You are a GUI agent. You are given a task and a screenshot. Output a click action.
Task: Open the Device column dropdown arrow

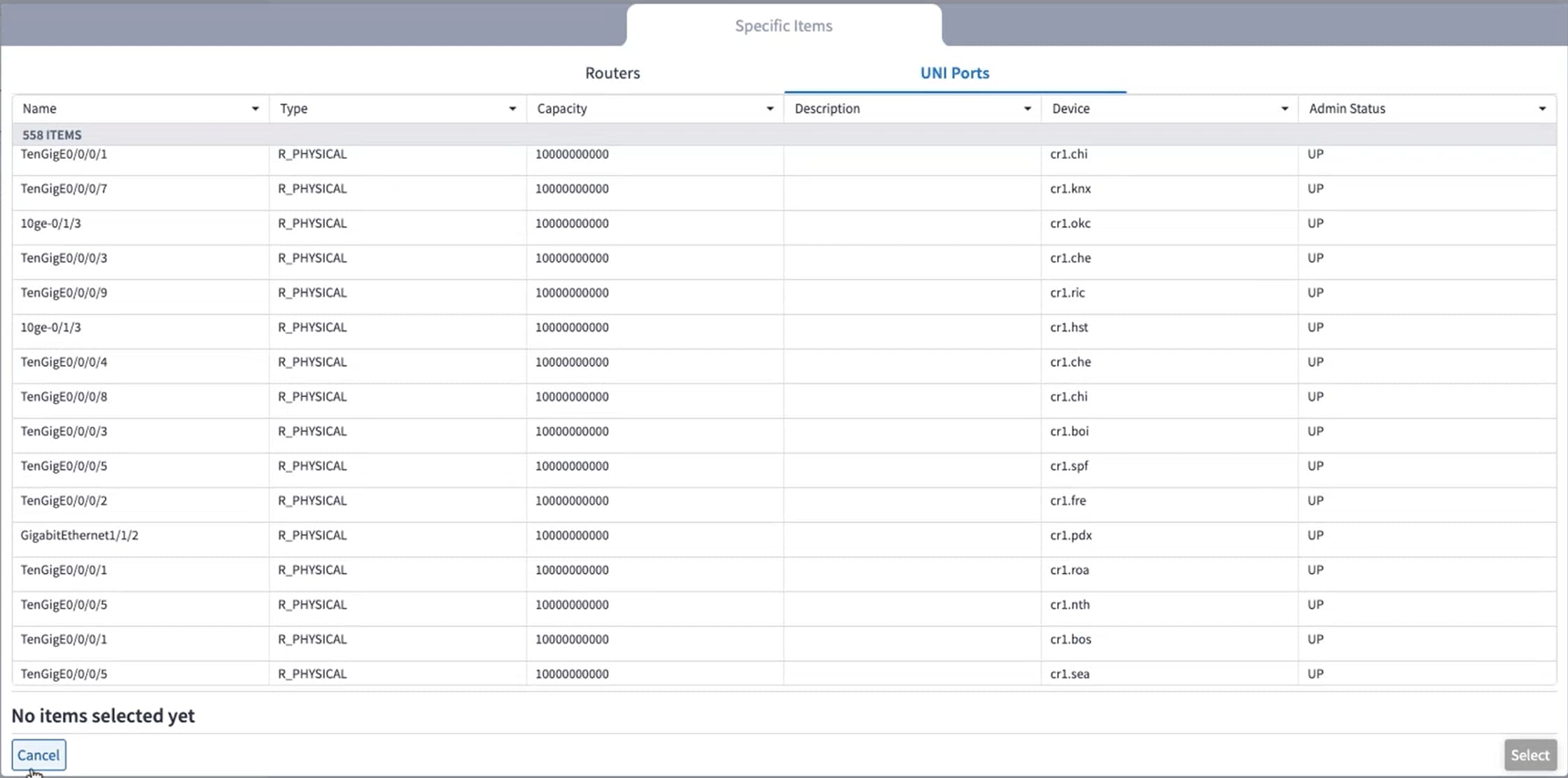(x=1284, y=109)
